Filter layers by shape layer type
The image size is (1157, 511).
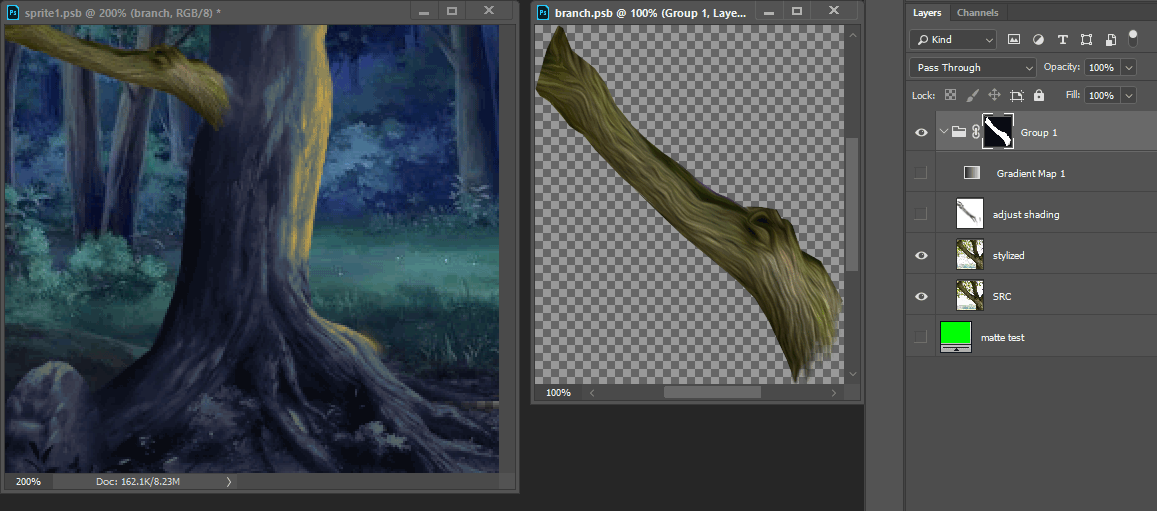[1086, 40]
